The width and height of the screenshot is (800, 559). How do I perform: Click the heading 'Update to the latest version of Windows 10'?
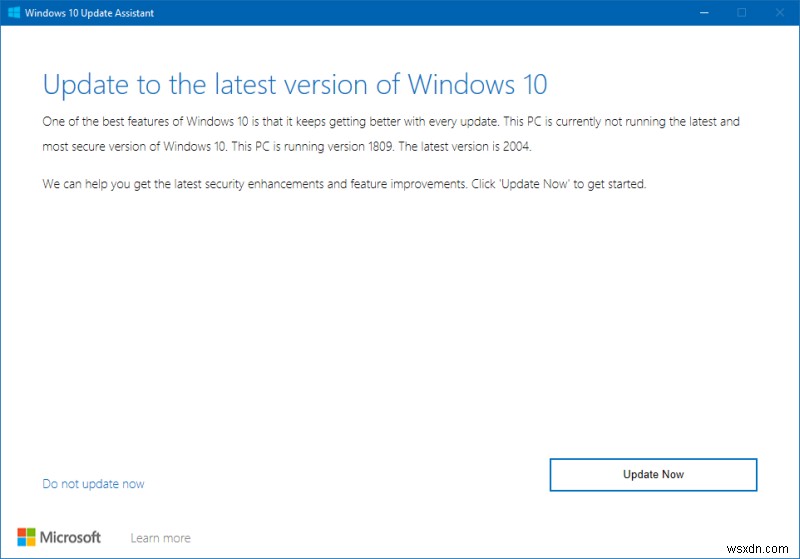295,85
